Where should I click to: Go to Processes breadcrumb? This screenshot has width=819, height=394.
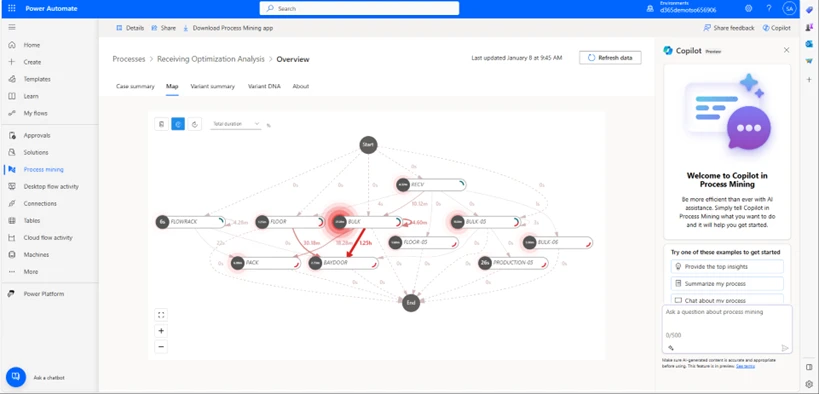pos(129,59)
